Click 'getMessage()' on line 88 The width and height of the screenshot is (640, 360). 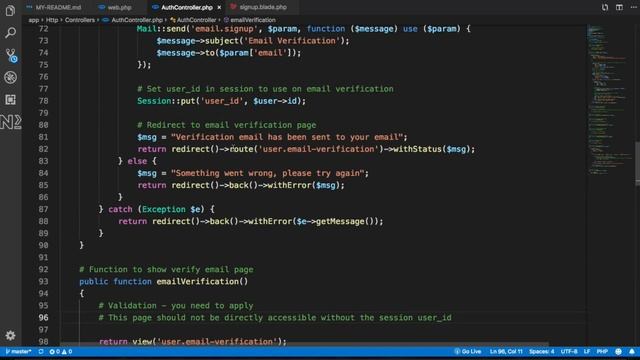coord(345,221)
